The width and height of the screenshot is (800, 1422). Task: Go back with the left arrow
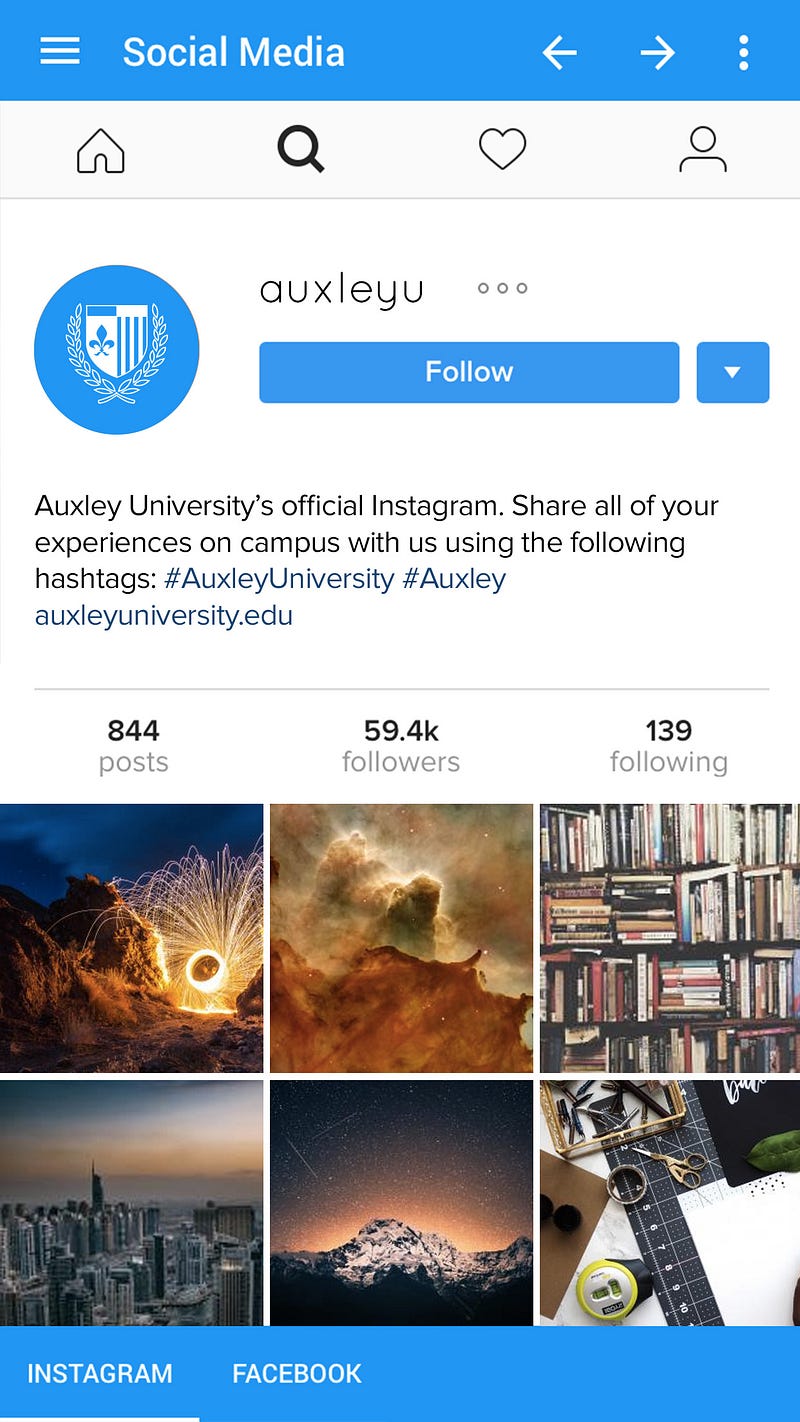coord(560,52)
